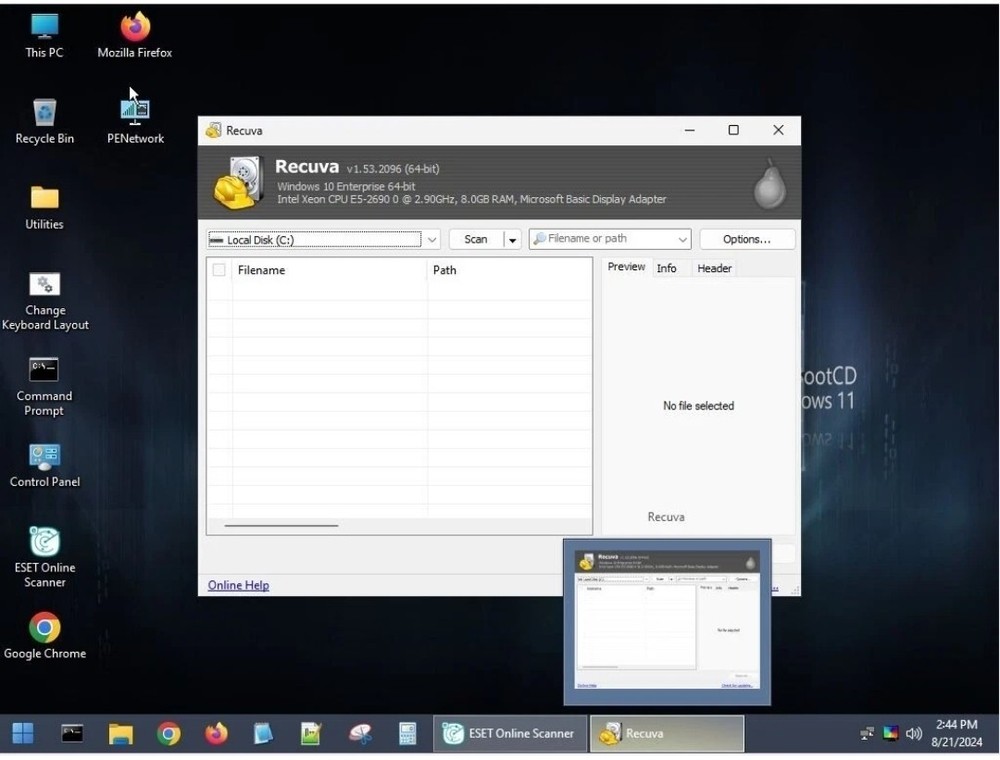1000x760 pixels.
Task: Open Notepad from the taskbar
Action: coord(262,733)
